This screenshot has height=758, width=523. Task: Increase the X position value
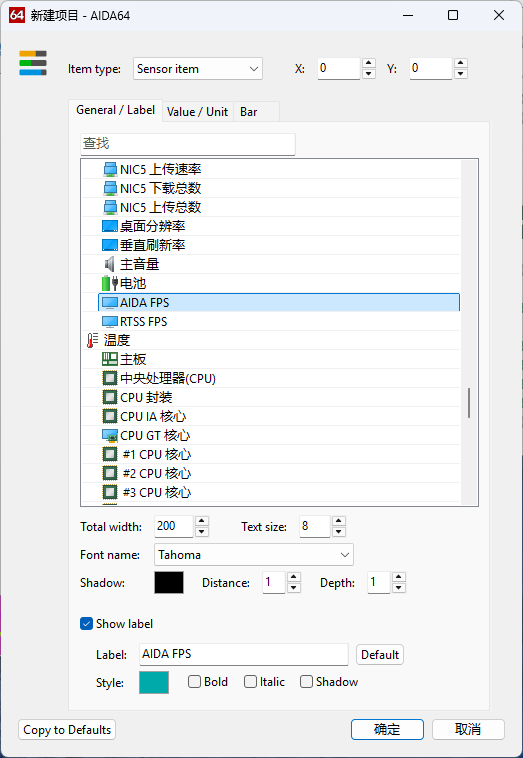(369, 63)
